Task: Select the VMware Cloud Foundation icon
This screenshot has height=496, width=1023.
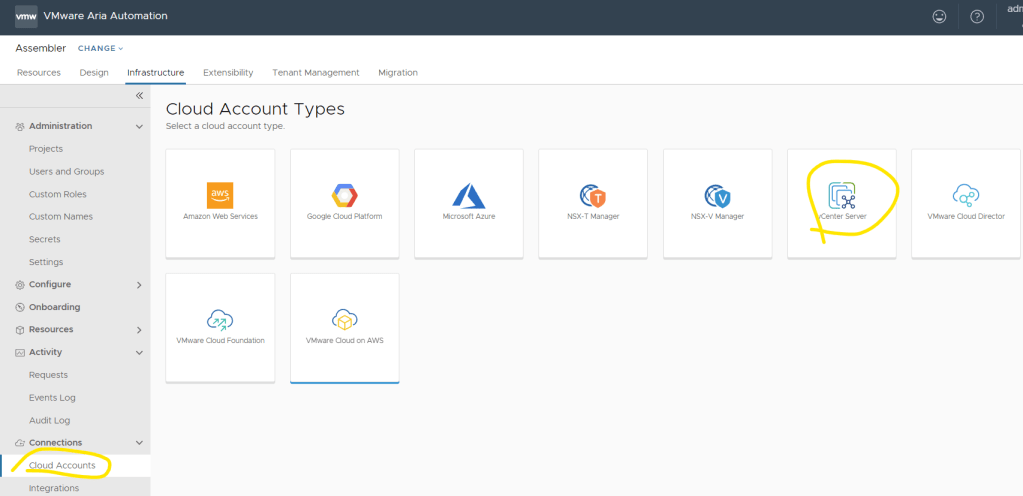Action: (220, 319)
